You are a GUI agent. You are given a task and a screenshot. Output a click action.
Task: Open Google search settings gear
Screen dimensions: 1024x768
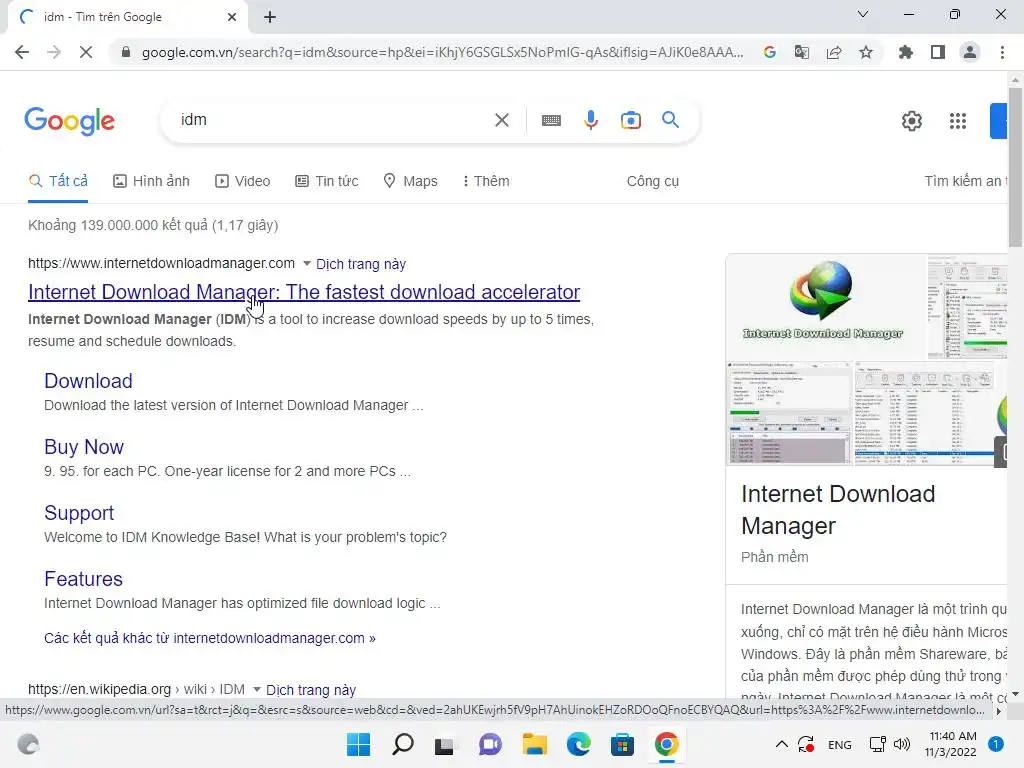[912, 121]
